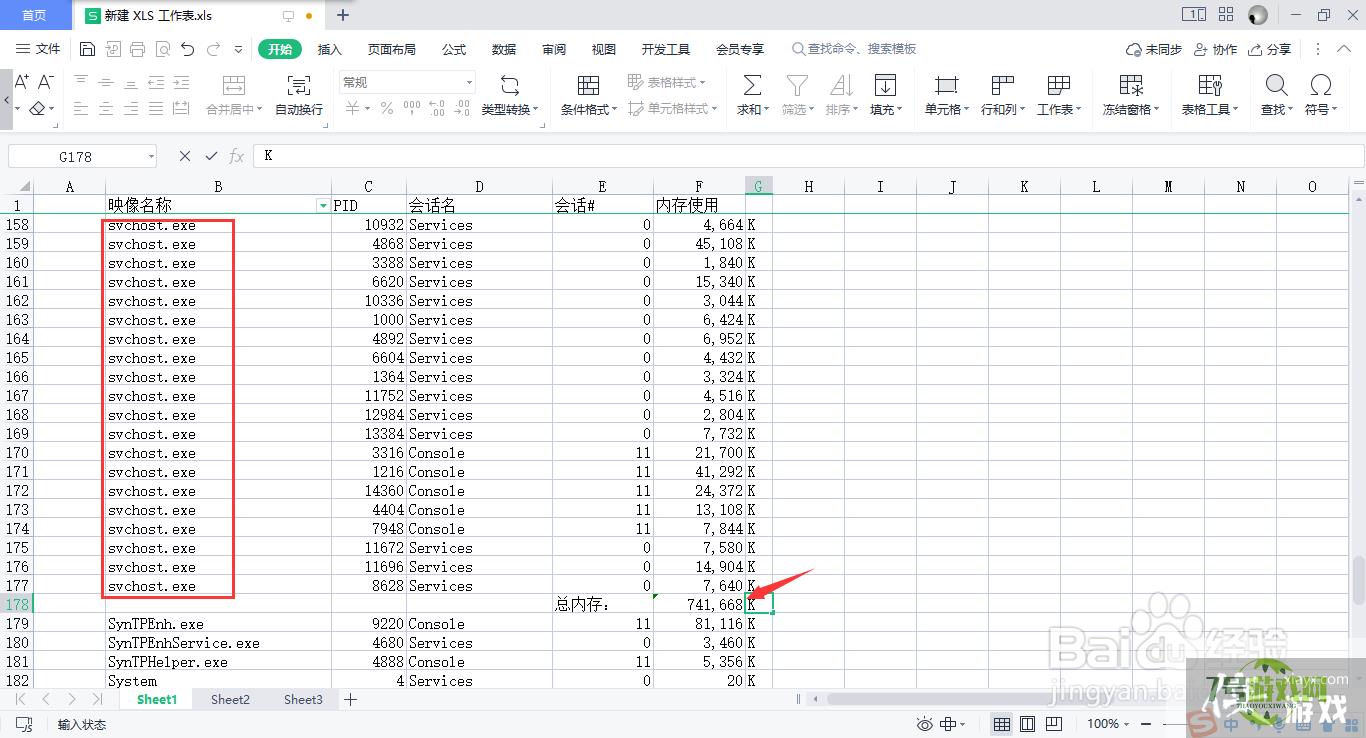Select cell containing SynTPEnhService.exe
The height and width of the screenshot is (738, 1366).
pyautogui.click(x=219, y=643)
